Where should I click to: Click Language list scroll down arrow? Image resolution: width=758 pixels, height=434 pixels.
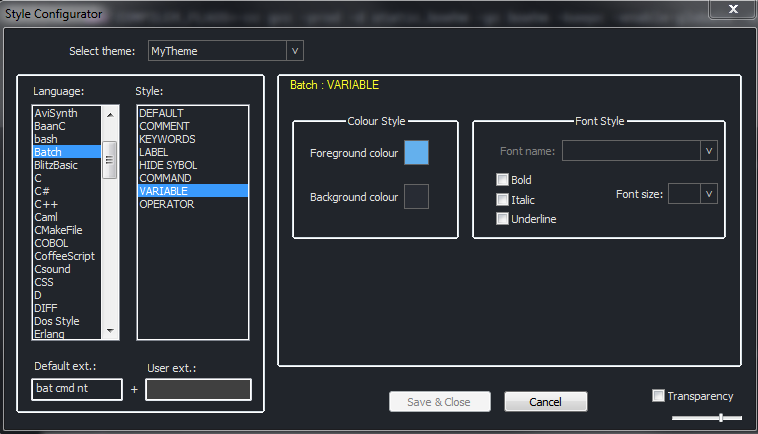(x=110, y=331)
